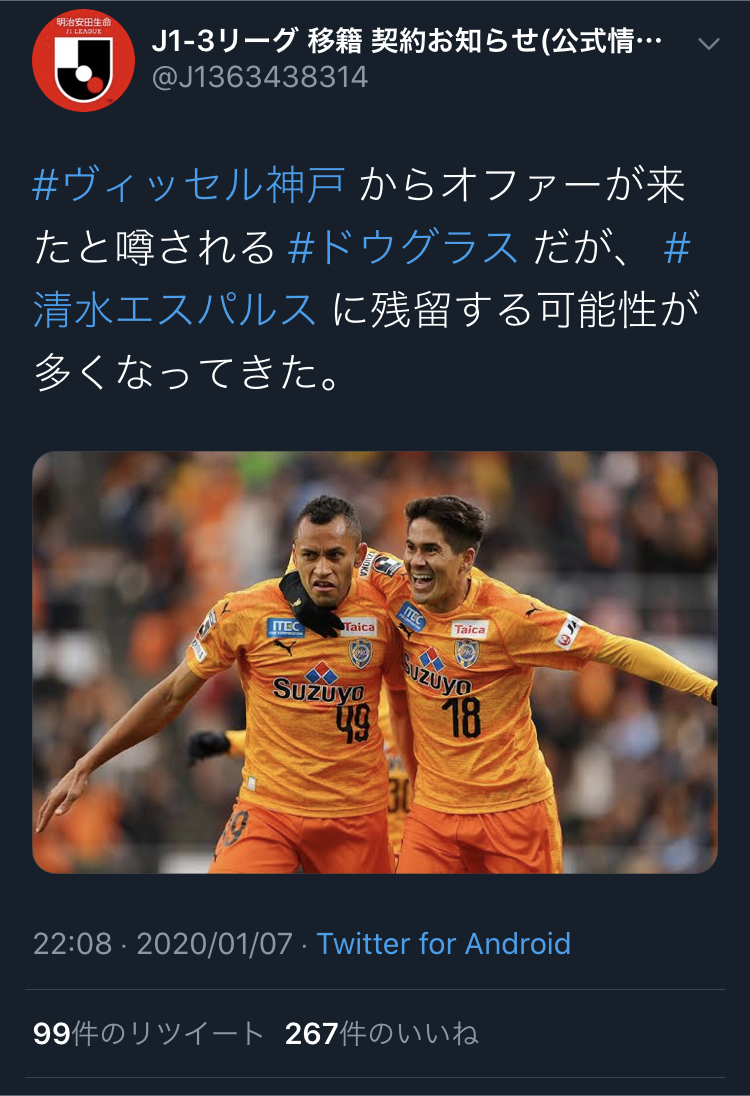Click the 99 retweet count number
Viewport: 750px width, 1096px height.
click(x=52, y=1033)
